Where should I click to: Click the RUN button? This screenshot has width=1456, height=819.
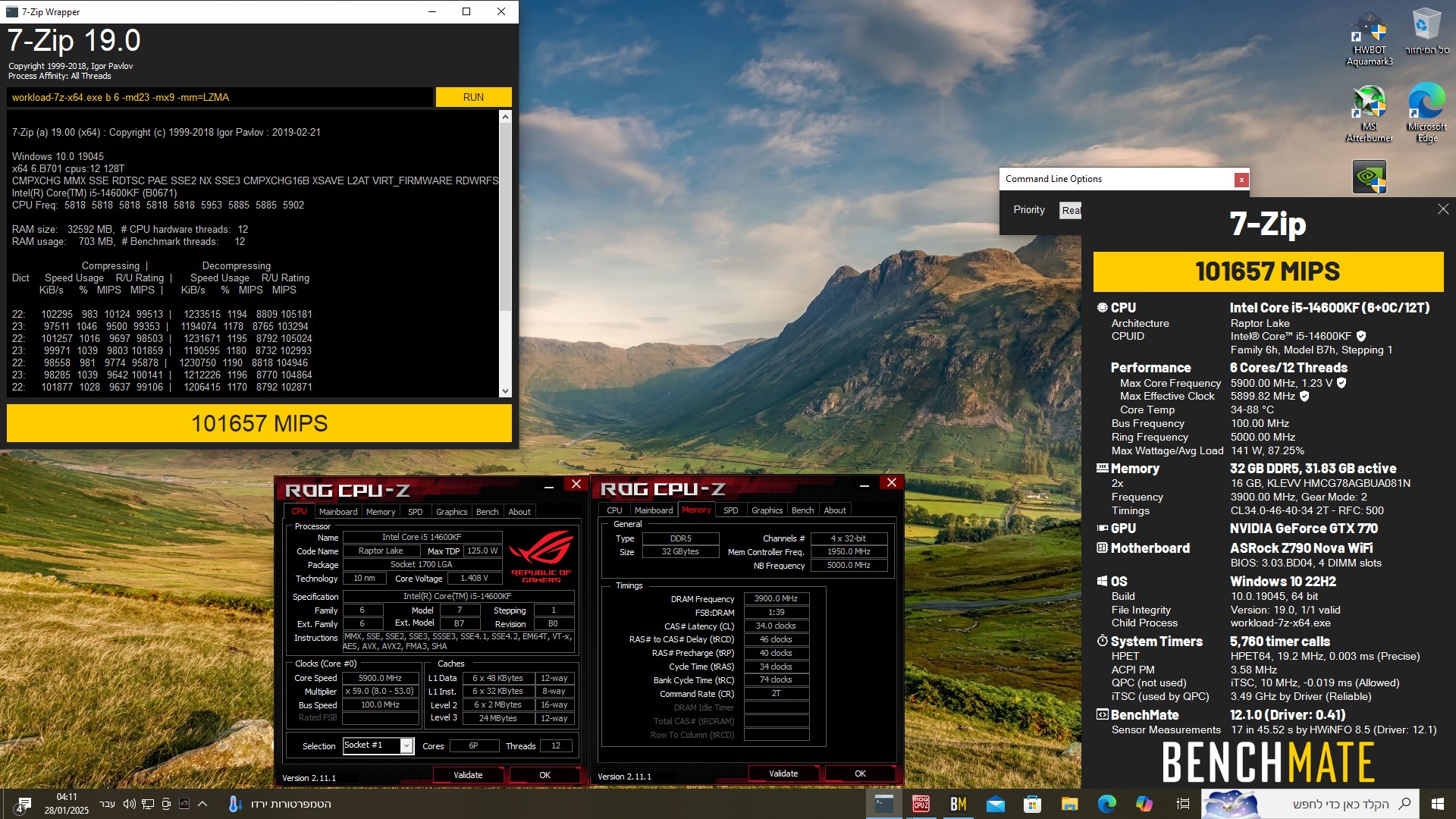473,97
